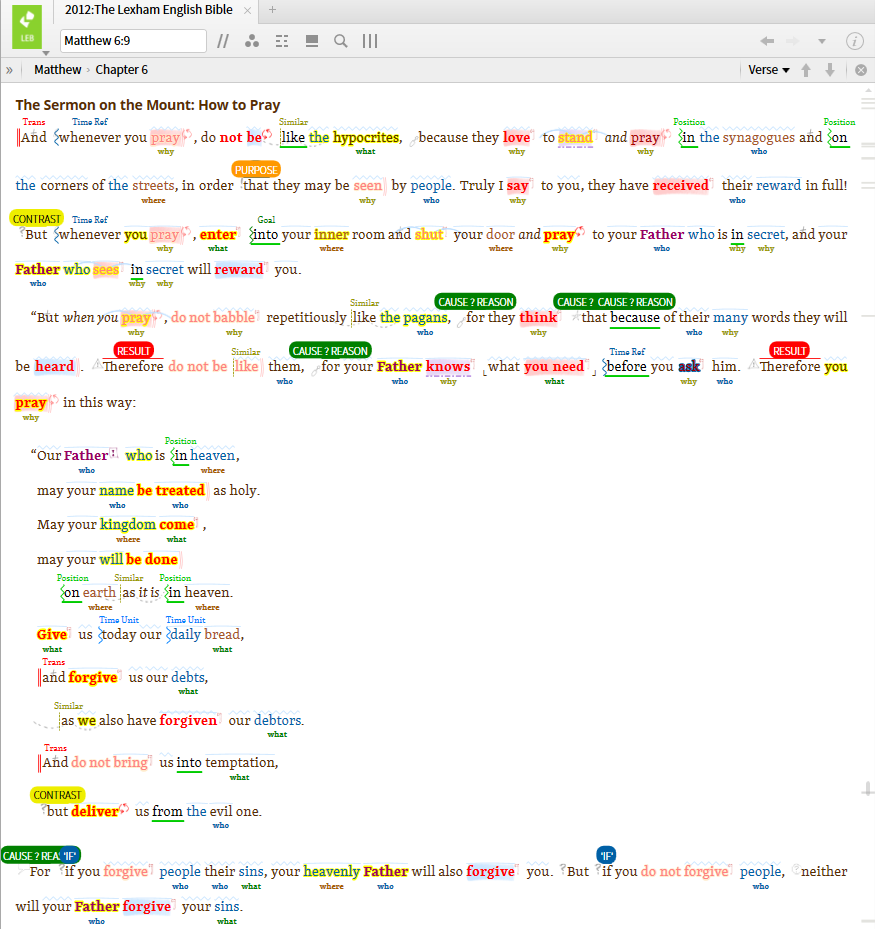Image resolution: width=875 pixels, height=929 pixels.
Task: Open the visual filters three-dots icon
Action: click(x=252, y=41)
